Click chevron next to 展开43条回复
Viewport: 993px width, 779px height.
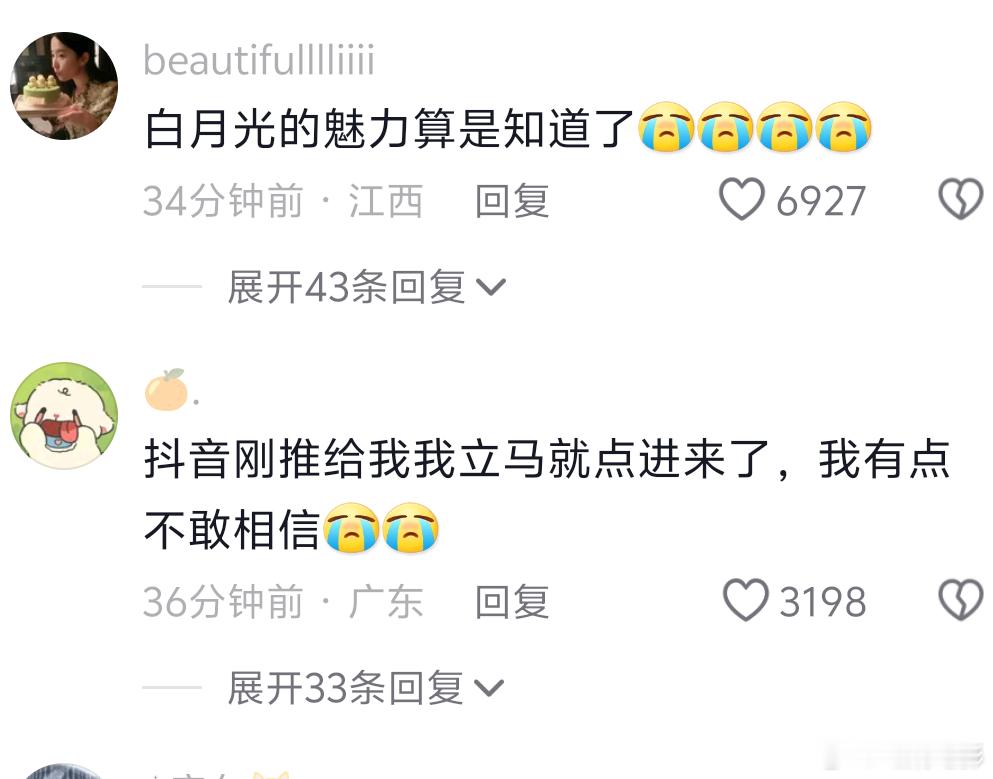(x=491, y=288)
